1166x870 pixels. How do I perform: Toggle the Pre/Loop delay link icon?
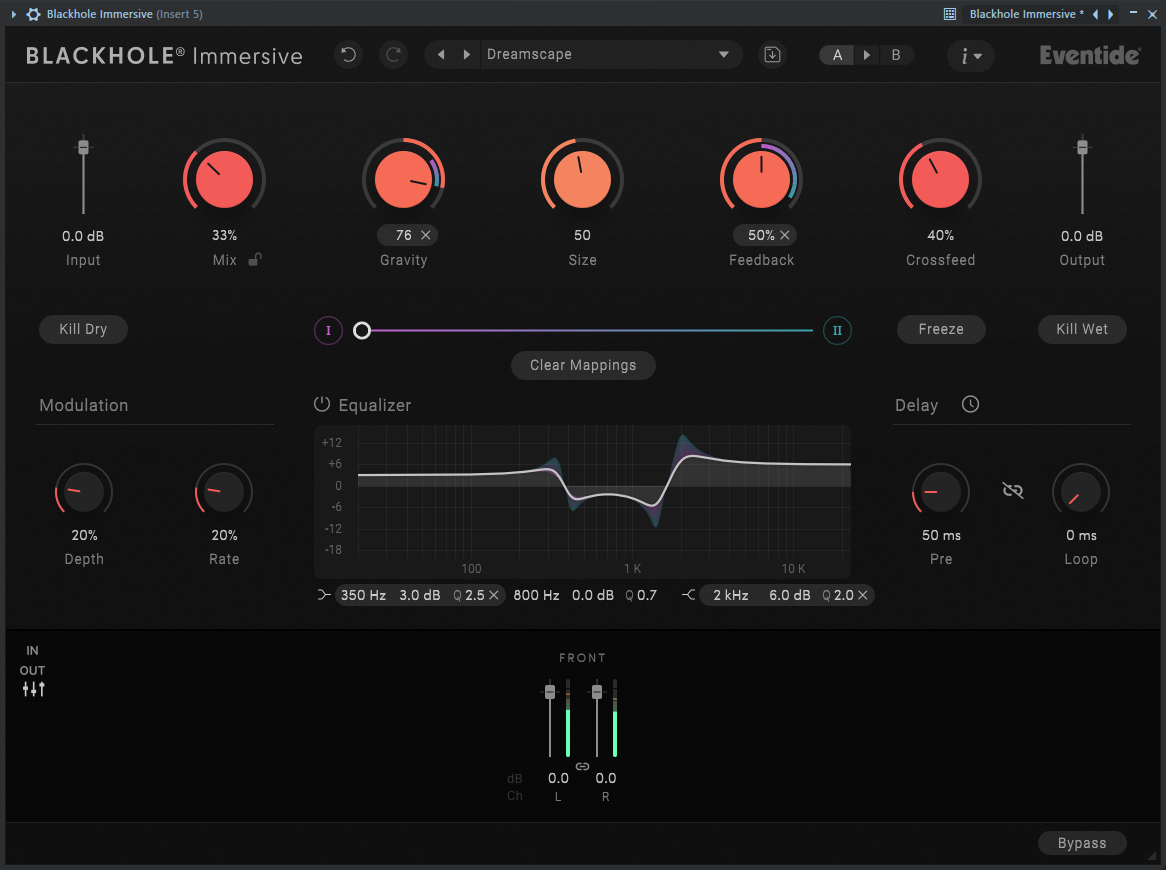coord(1012,490)
